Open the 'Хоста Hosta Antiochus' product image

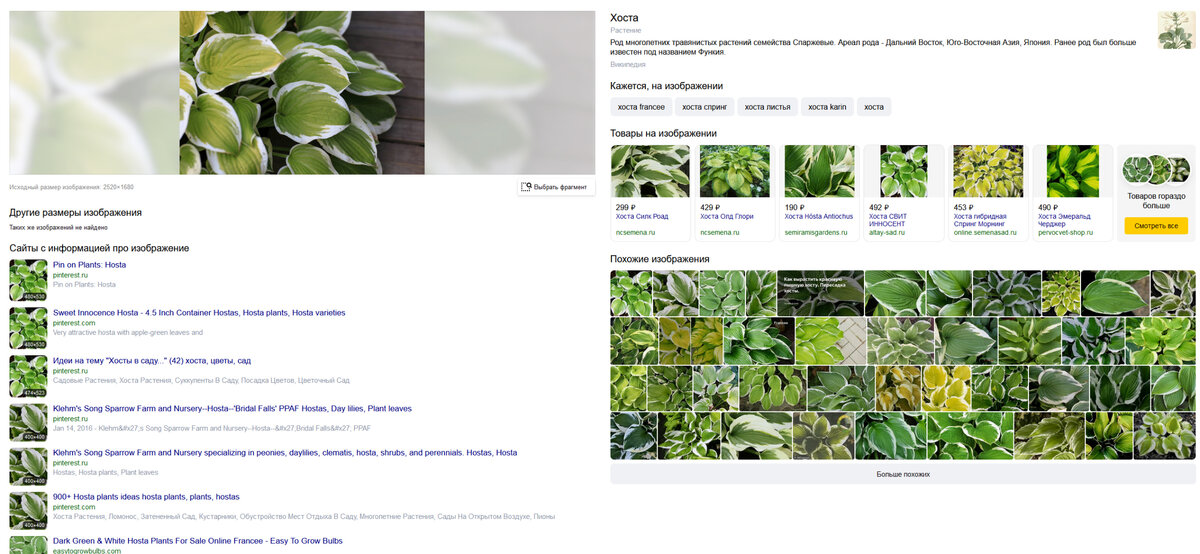[819, 171]
